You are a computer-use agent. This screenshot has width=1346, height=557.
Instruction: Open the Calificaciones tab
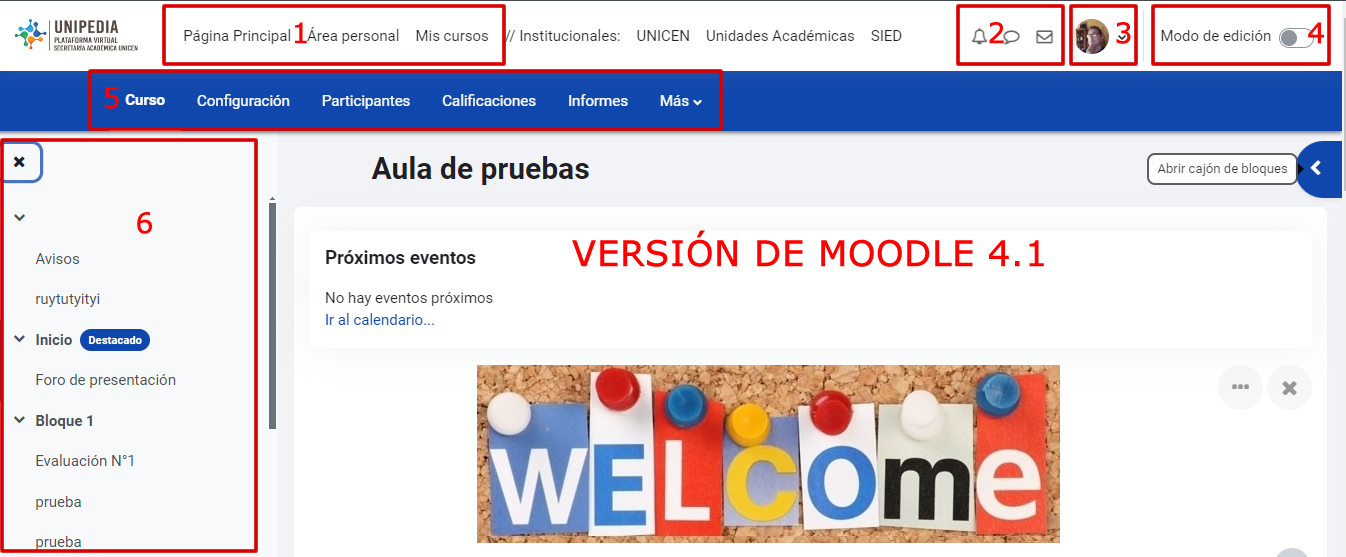tap(489, 101)
